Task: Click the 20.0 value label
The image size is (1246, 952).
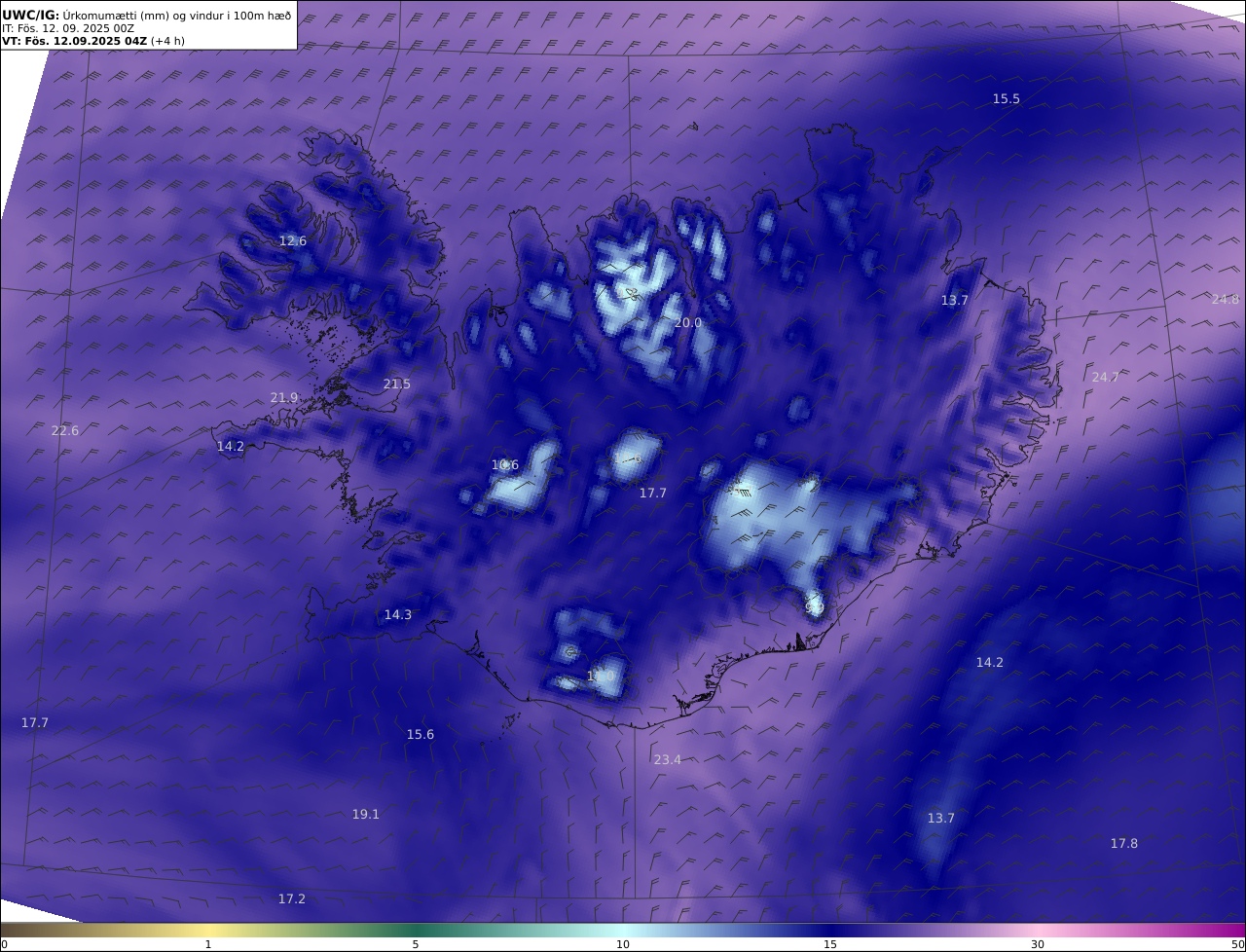Action: coord(687,323)
